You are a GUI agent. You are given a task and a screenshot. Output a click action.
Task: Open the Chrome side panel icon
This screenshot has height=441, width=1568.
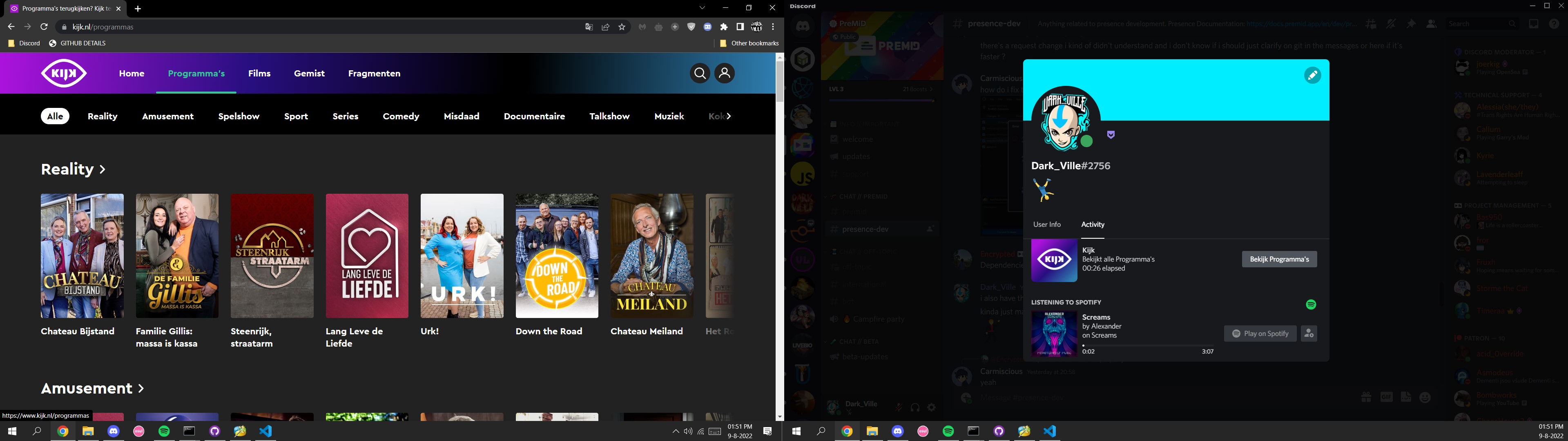[740, 27]
